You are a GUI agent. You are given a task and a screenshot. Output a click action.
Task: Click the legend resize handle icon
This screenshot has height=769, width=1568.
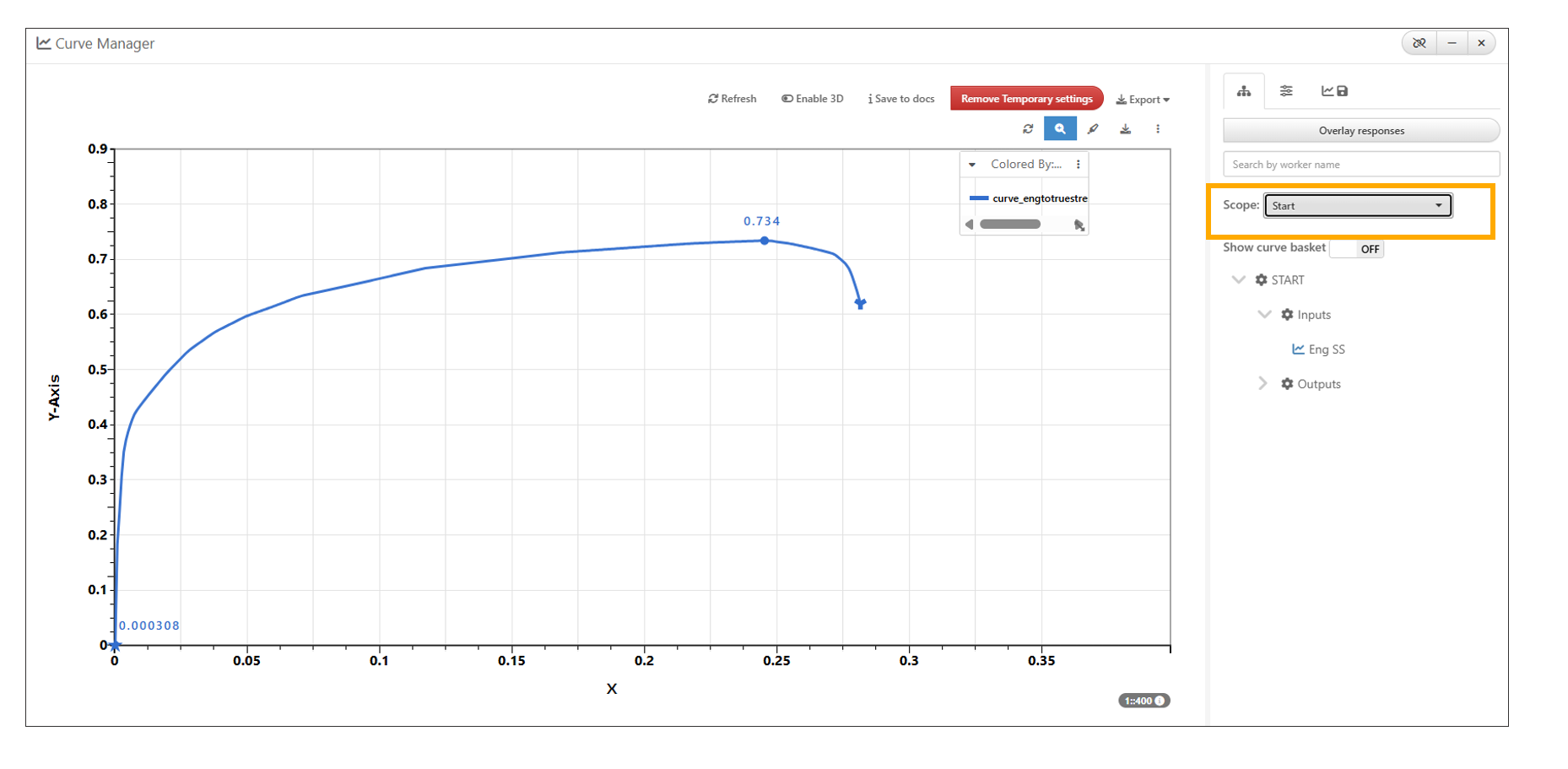pos(1079,225)
